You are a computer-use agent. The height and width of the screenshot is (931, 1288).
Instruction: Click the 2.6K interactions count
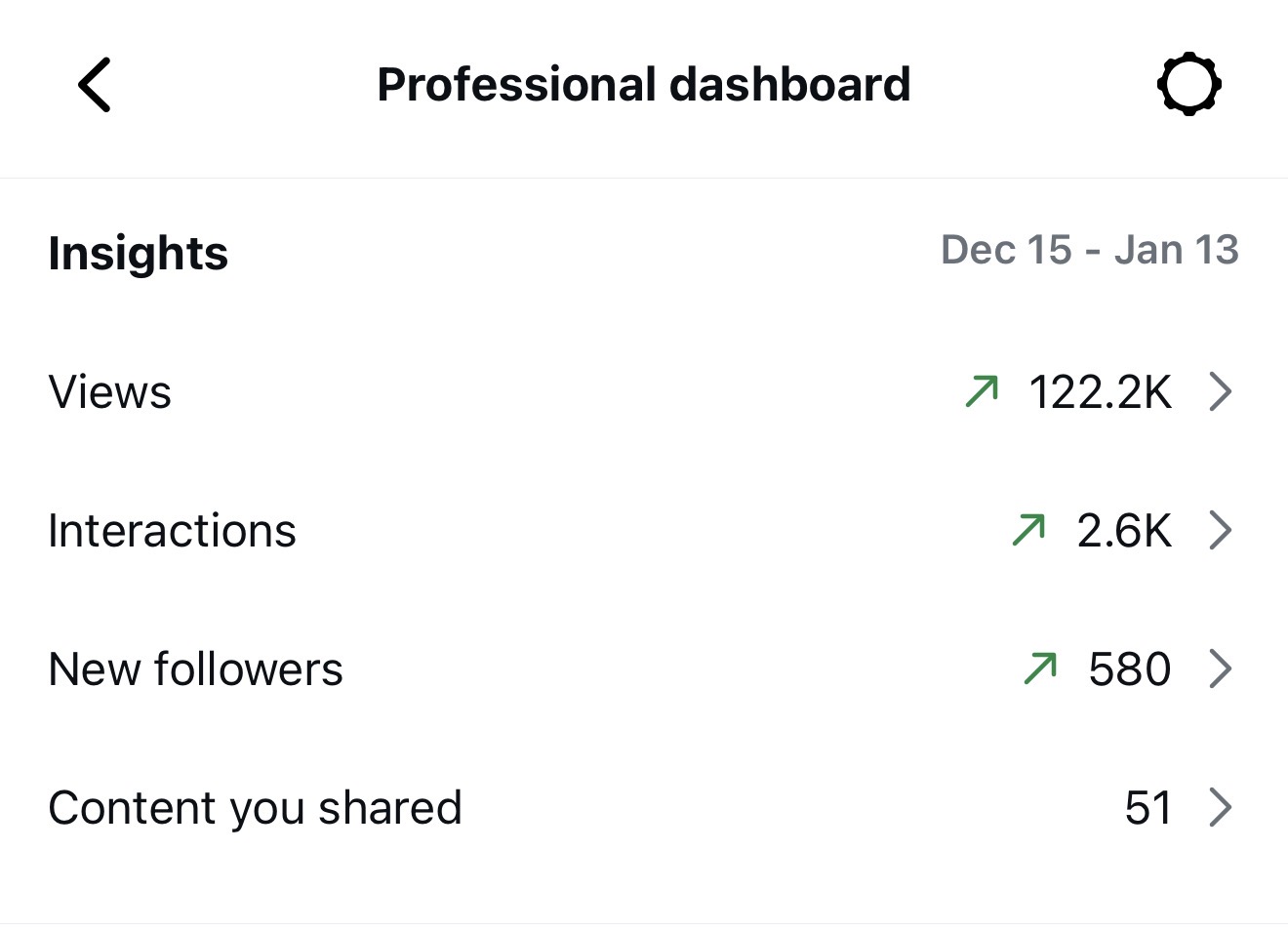pos(1124,531)
